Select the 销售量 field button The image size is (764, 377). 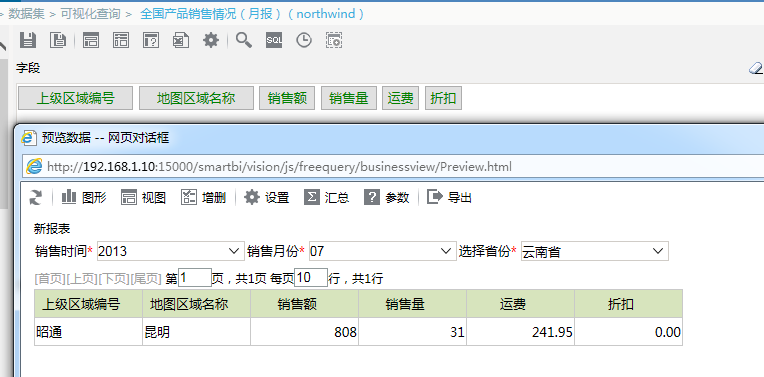click(x=349, y=98)
